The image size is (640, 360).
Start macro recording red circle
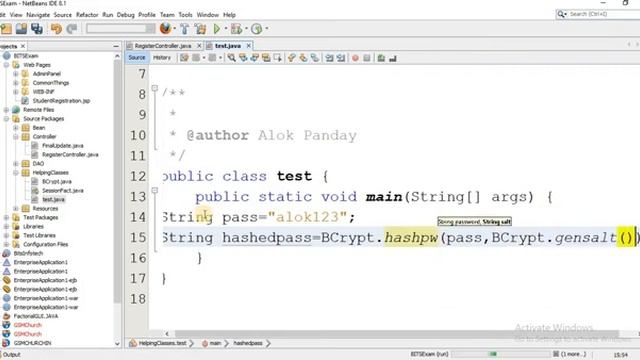[355, 58]
